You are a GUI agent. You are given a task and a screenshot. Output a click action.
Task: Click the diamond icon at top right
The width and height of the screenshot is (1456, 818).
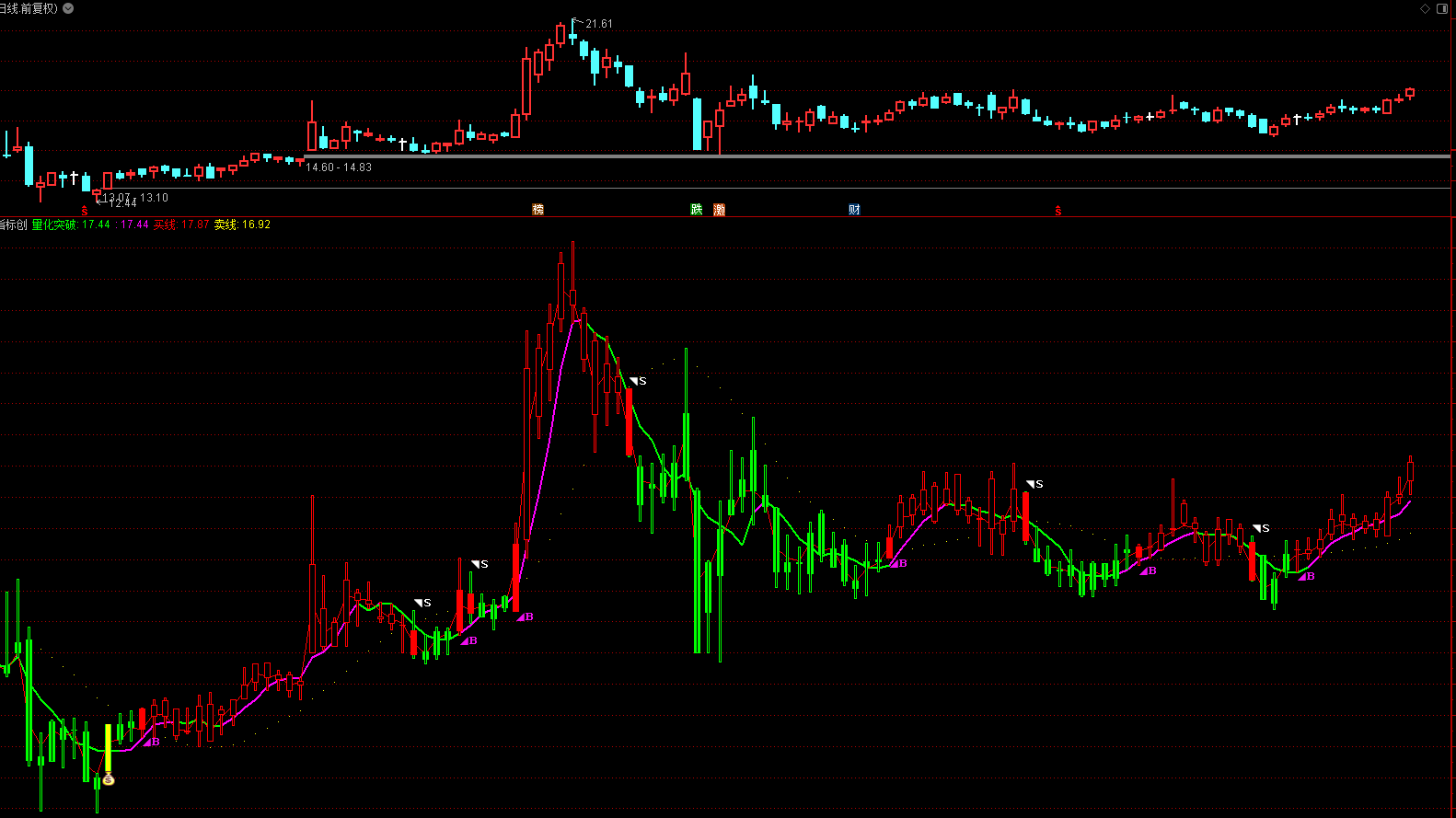(1425, 8)
